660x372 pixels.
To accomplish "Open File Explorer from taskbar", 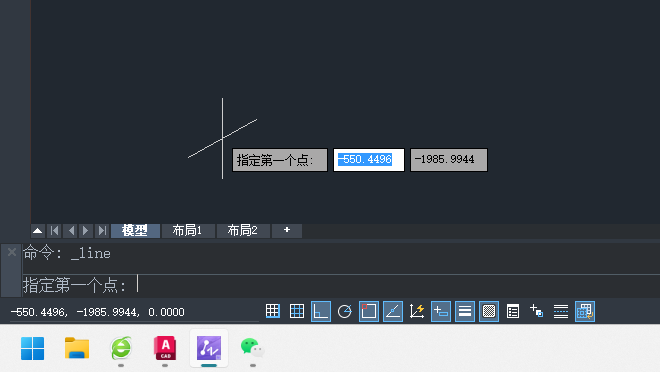I will click(77, 348).
